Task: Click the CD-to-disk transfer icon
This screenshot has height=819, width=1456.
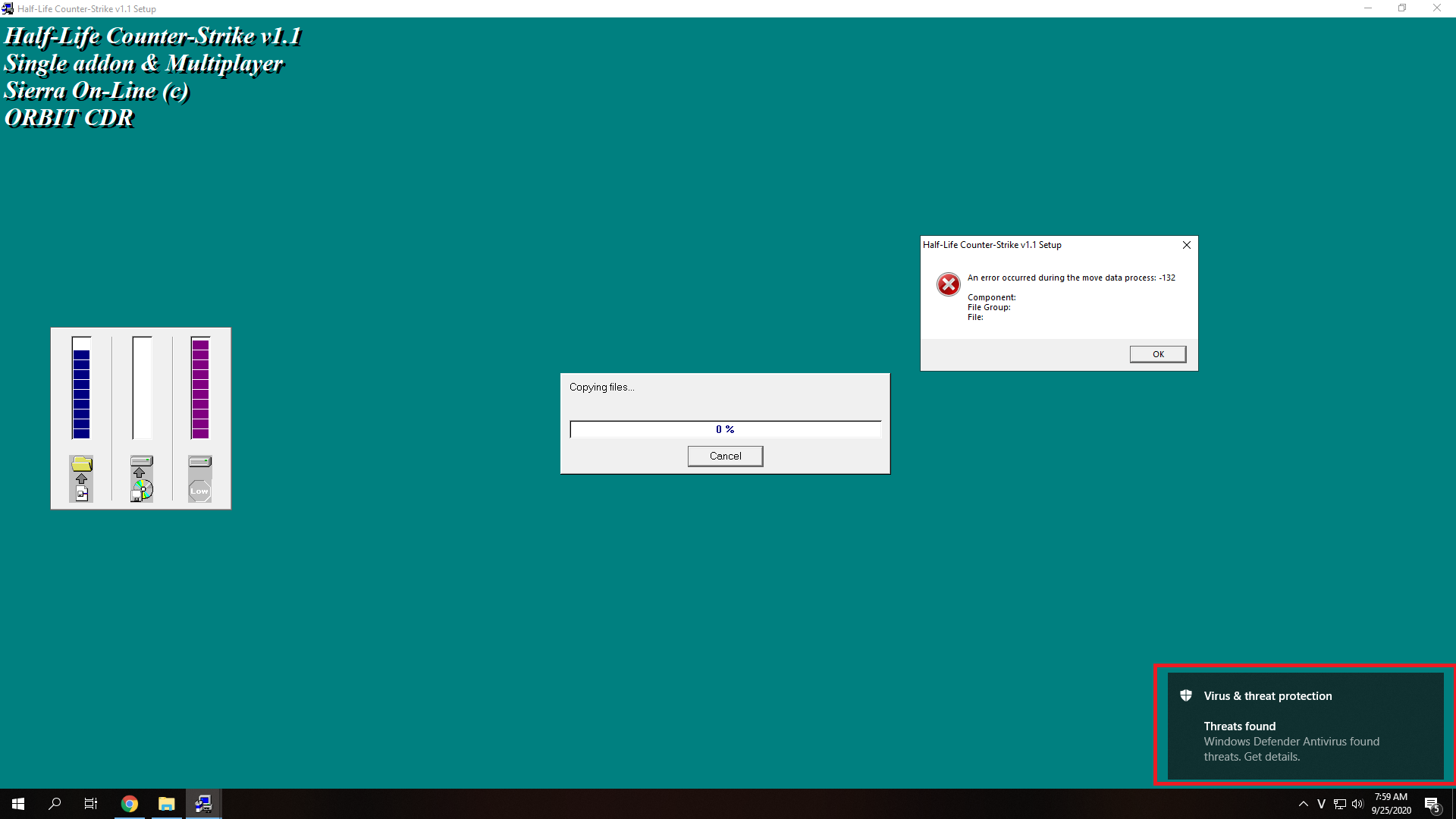Action: coord(141,479)
